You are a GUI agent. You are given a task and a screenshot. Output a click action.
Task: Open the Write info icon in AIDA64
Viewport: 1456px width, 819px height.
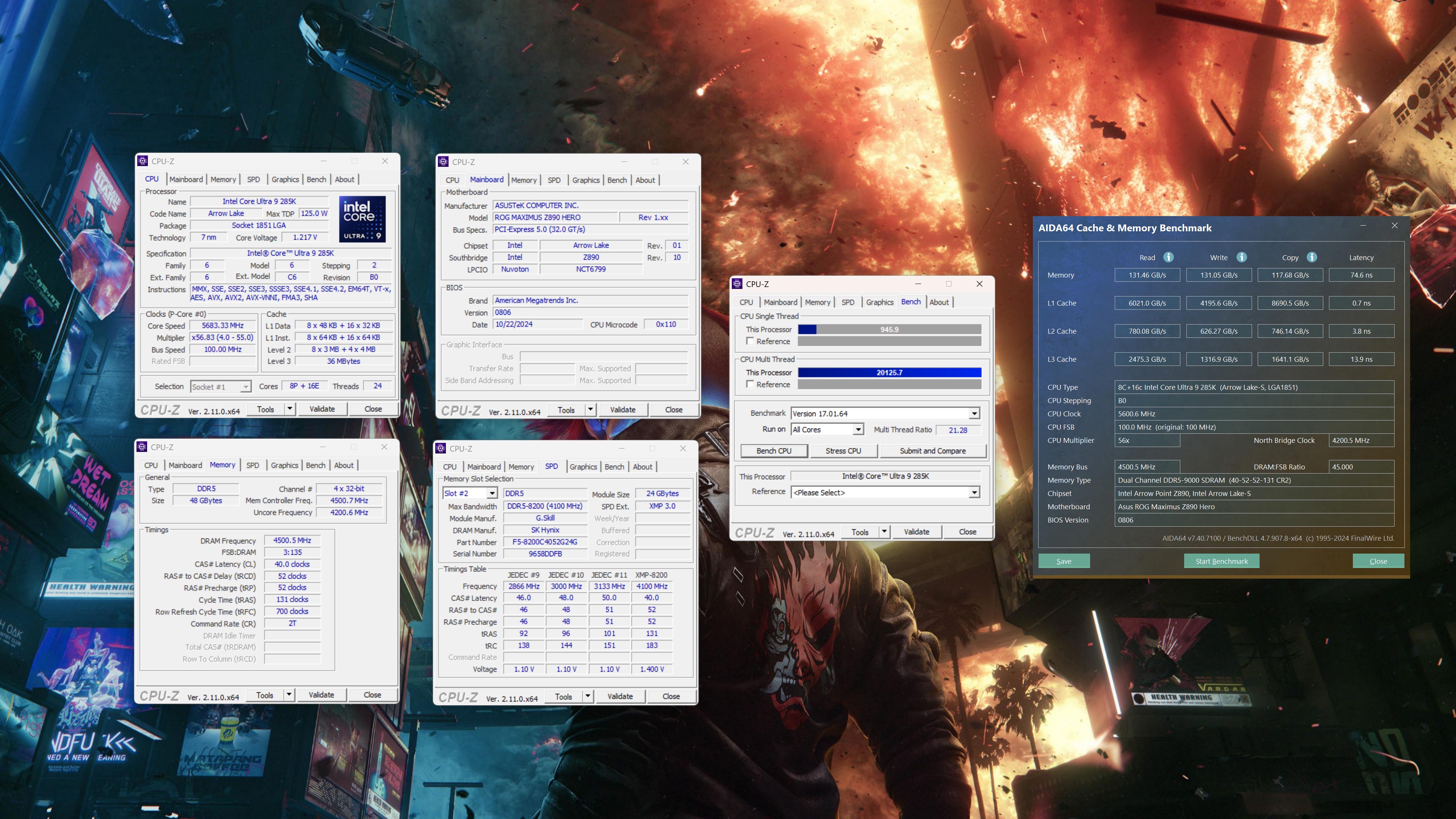coord(1241,257)
